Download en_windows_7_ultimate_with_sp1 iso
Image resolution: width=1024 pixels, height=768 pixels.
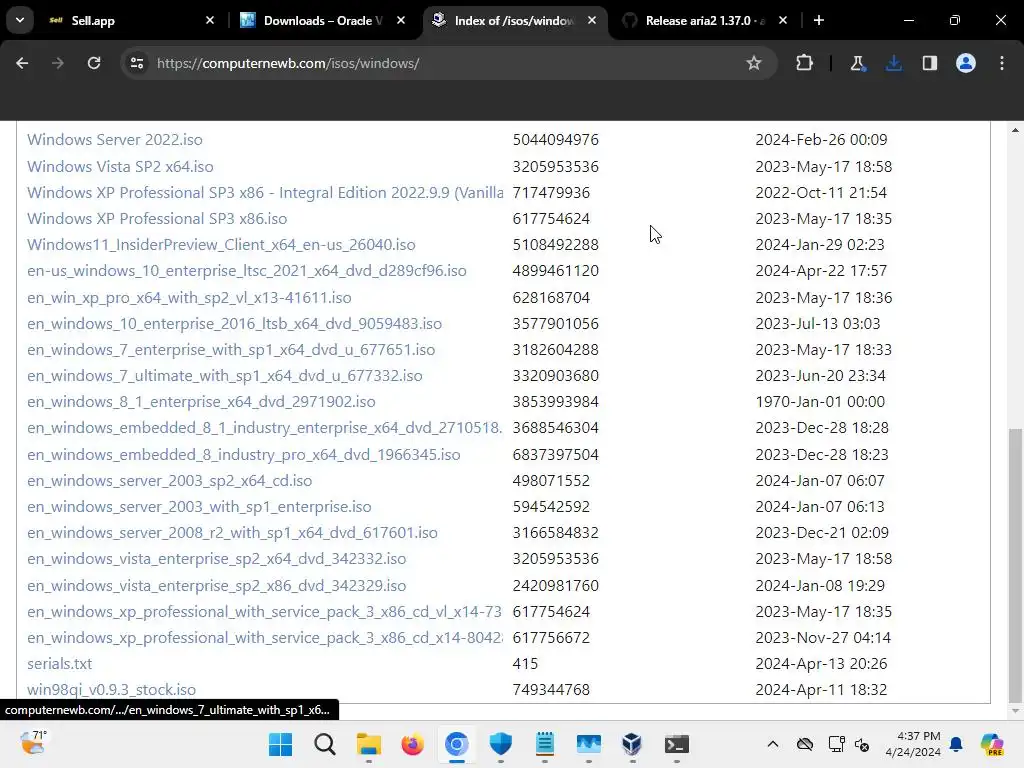click(225, 376)
